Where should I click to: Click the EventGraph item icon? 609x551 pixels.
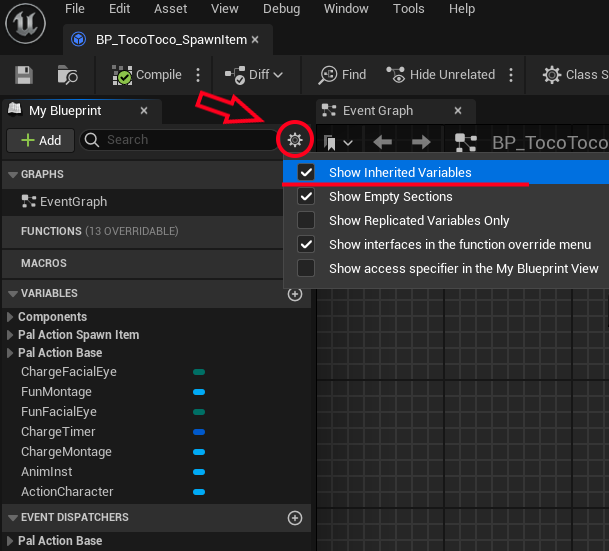coord(29,201)
